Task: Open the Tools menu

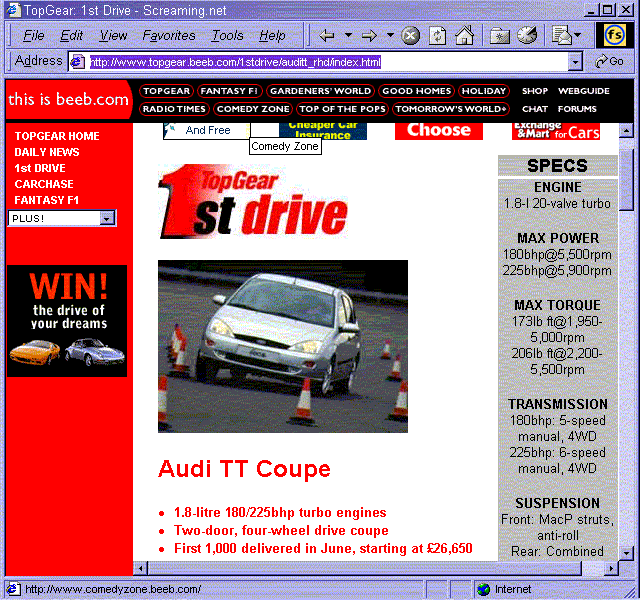Action: click(227, 36)
